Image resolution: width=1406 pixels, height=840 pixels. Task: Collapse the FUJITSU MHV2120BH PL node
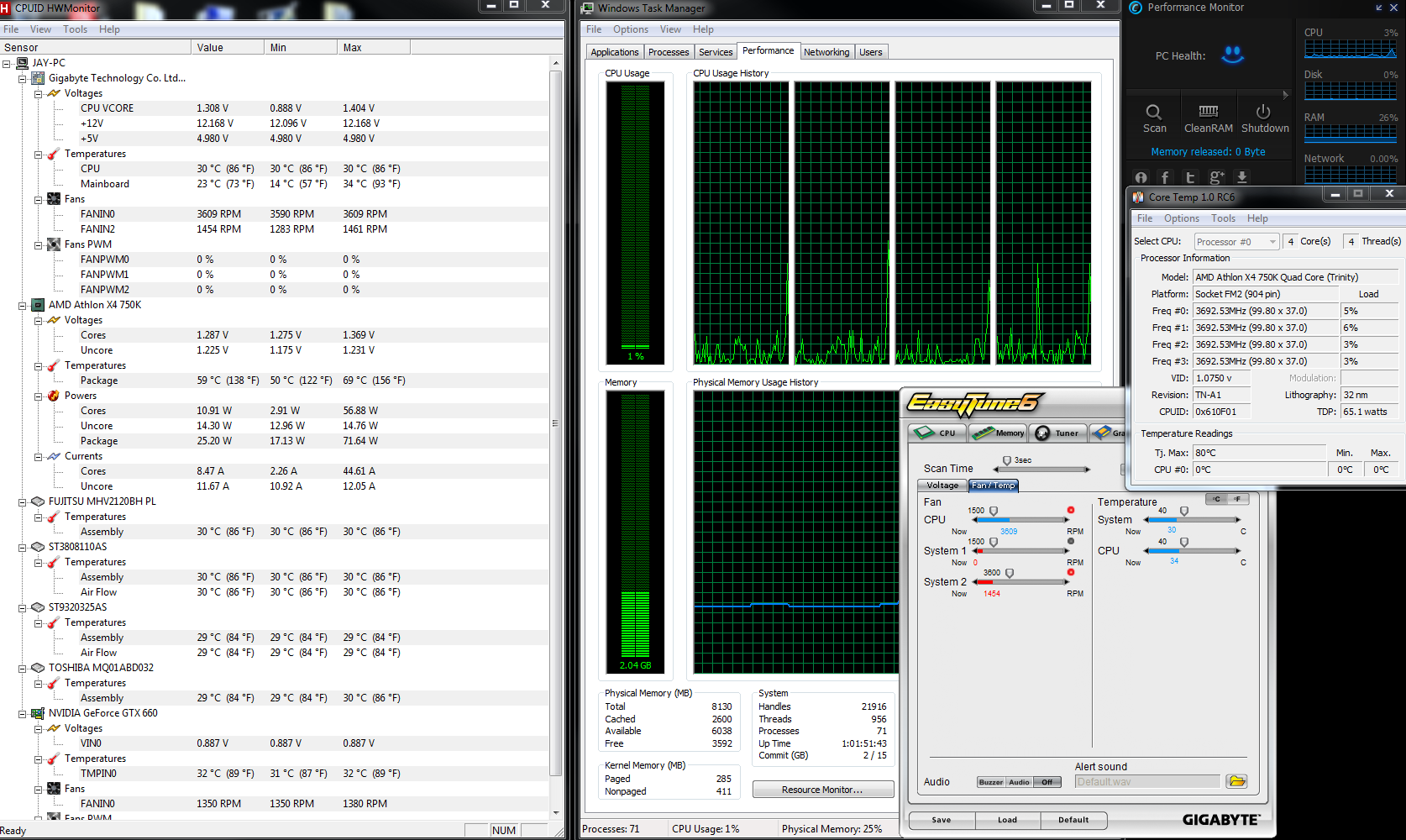click(23, 502)
